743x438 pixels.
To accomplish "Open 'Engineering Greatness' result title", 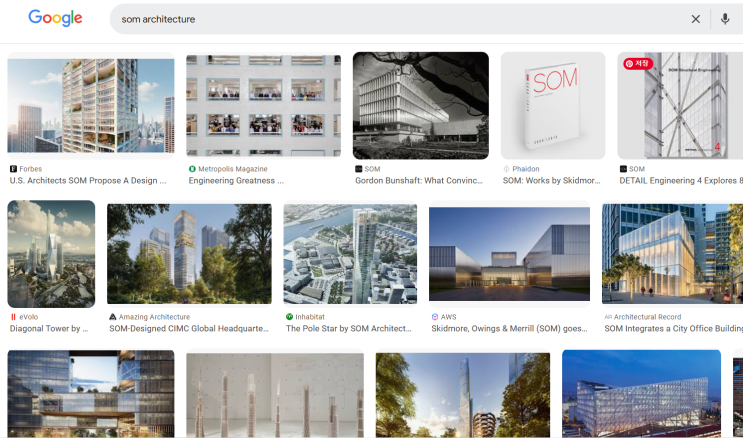I will coord(236,181).
